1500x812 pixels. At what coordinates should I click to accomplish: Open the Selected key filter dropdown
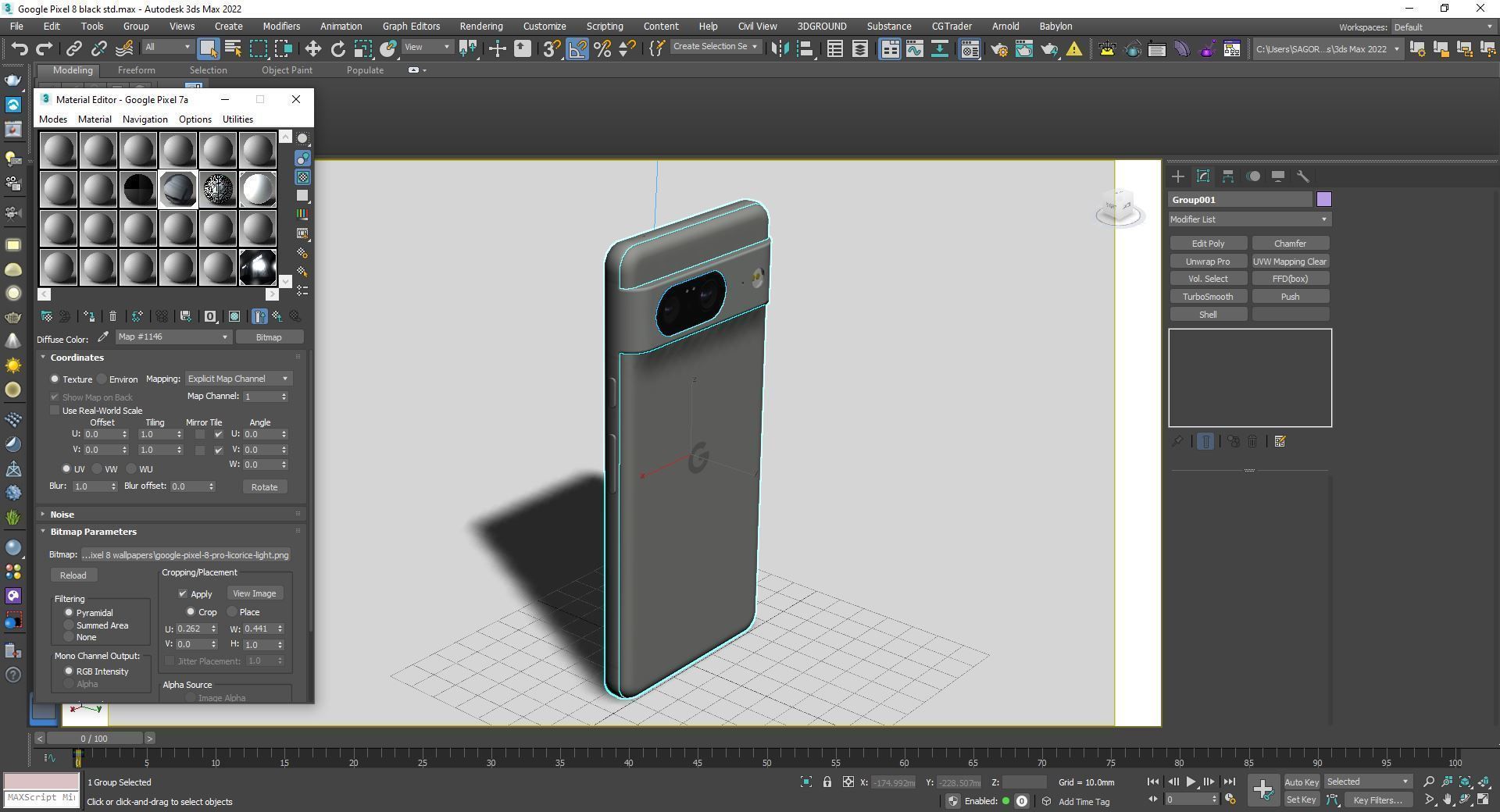1367,782
